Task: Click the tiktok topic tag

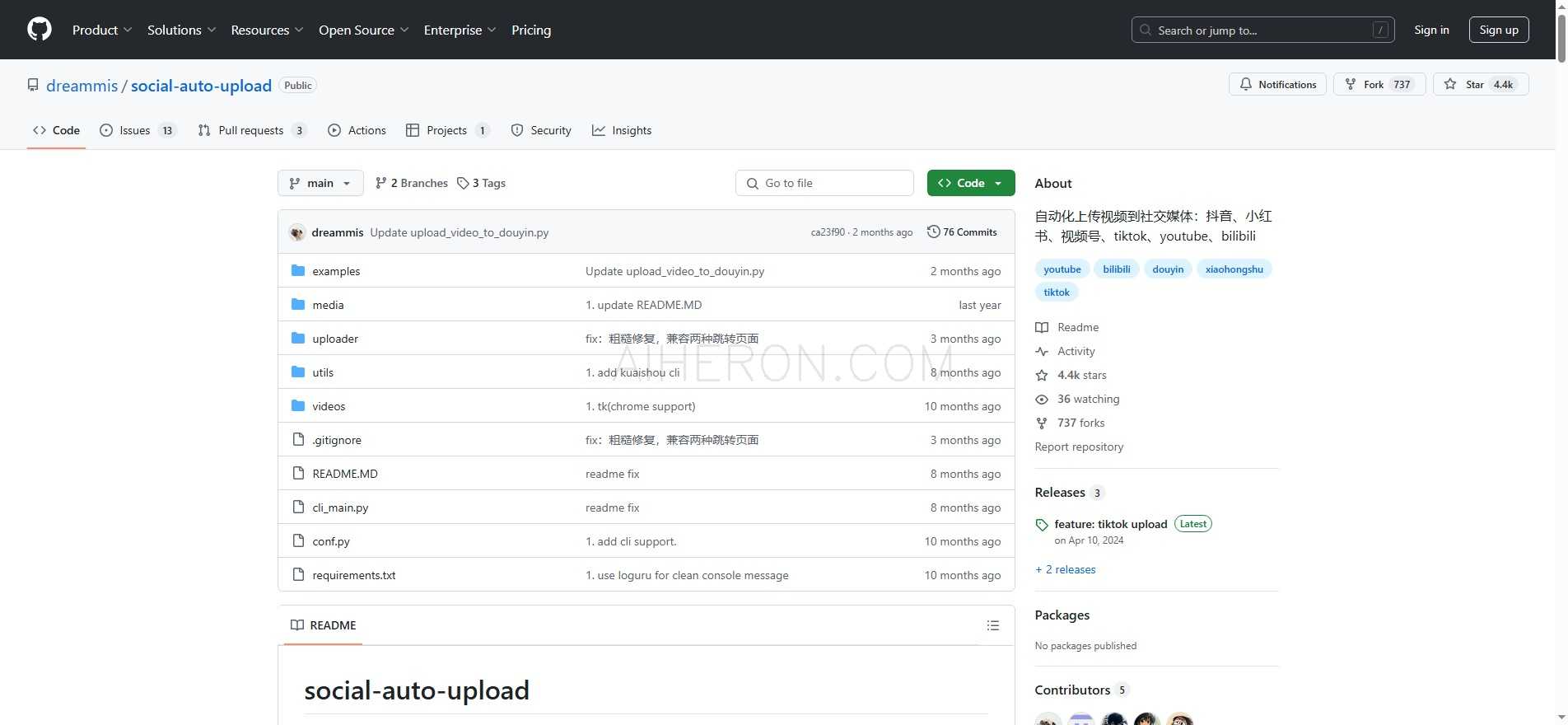Action: [1057, 292]
